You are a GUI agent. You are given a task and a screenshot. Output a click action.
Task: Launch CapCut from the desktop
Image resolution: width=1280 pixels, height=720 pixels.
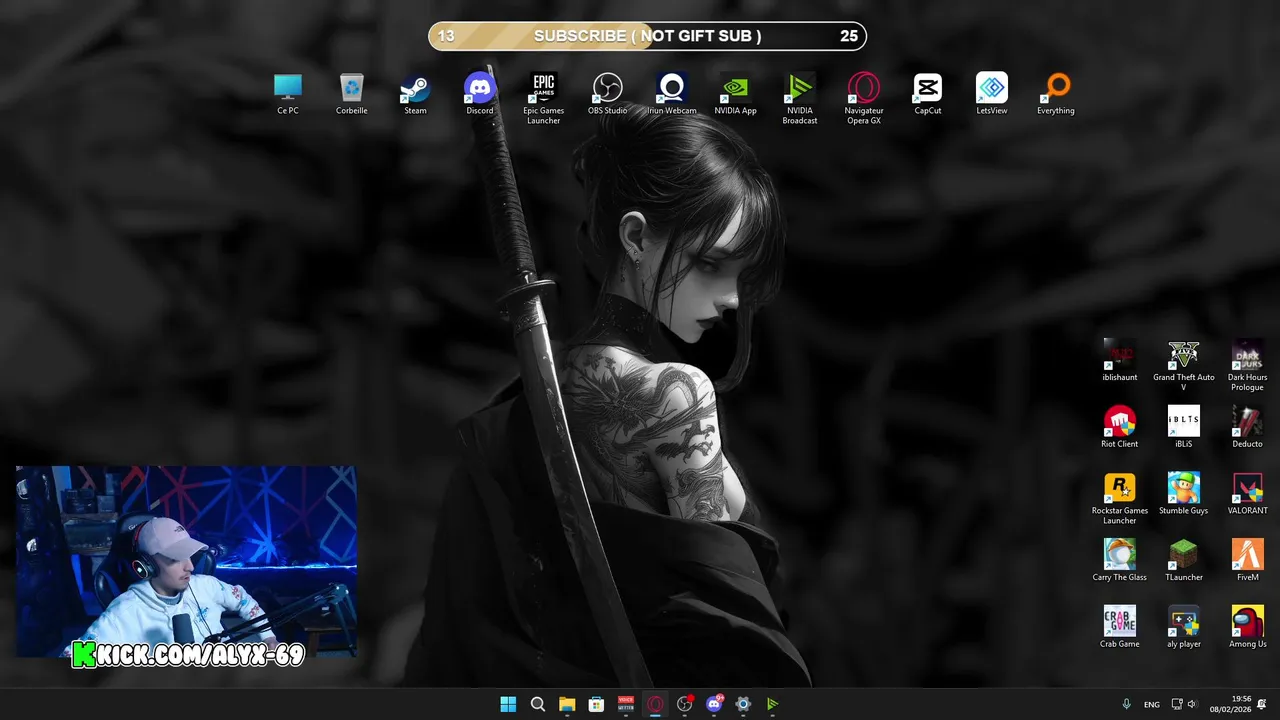click(928, 94)
